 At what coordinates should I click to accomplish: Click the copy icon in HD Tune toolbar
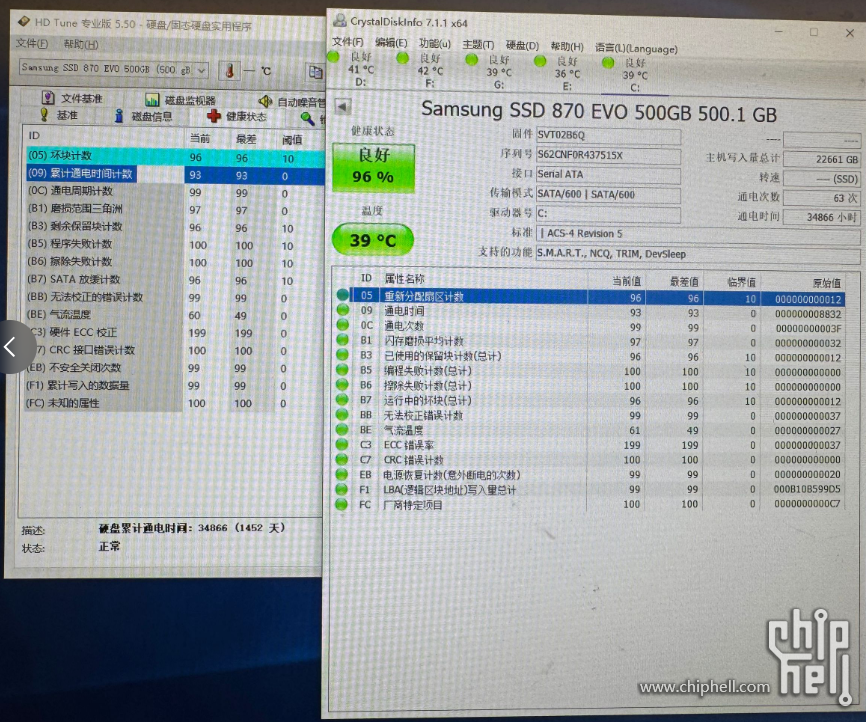(315, 72)
